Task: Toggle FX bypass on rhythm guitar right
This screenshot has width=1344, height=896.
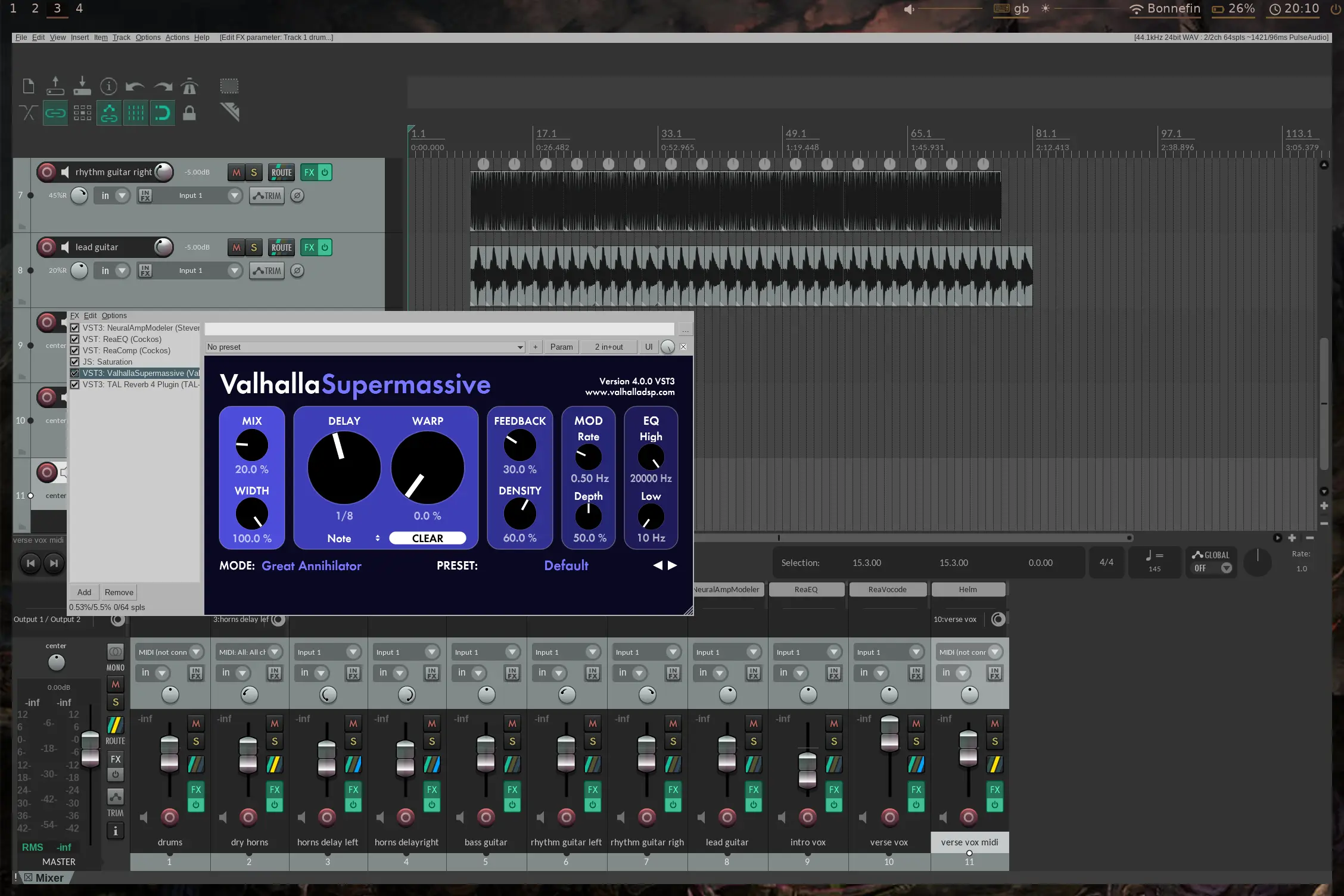Action: click(325, 173)
